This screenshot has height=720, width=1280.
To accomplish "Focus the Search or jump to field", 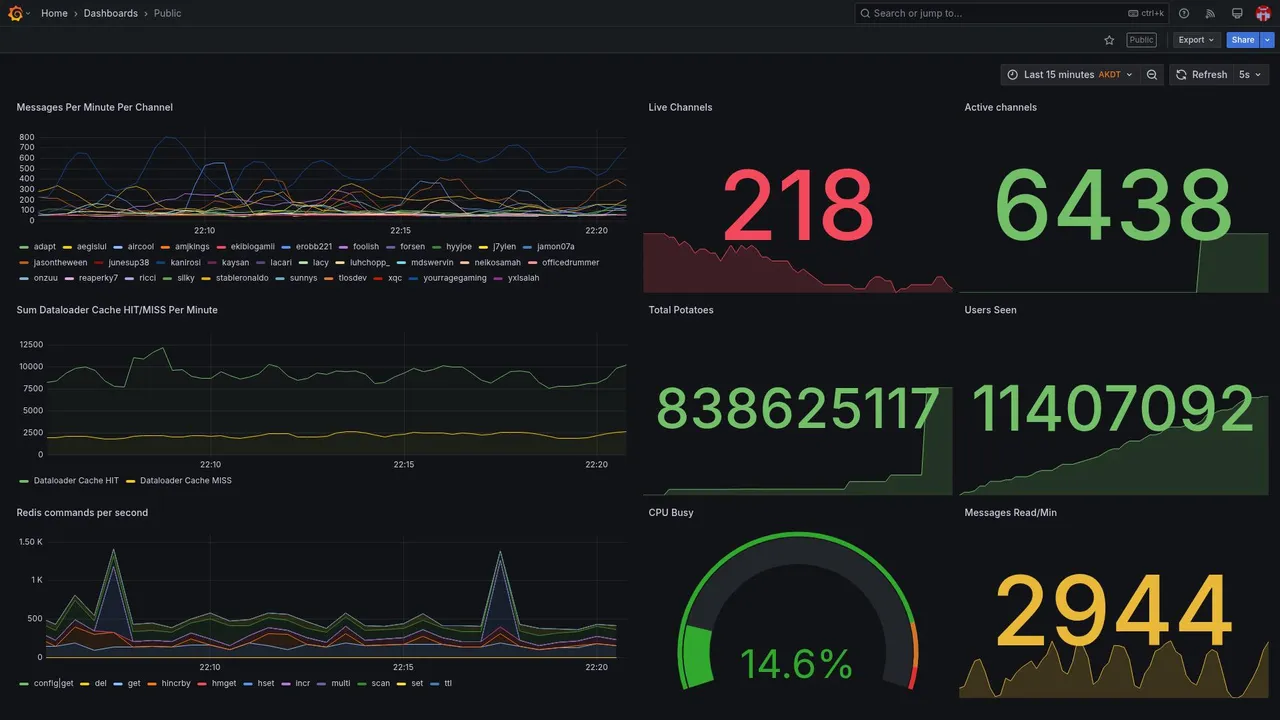I will pyautogui.click(x=1011, y=13).
